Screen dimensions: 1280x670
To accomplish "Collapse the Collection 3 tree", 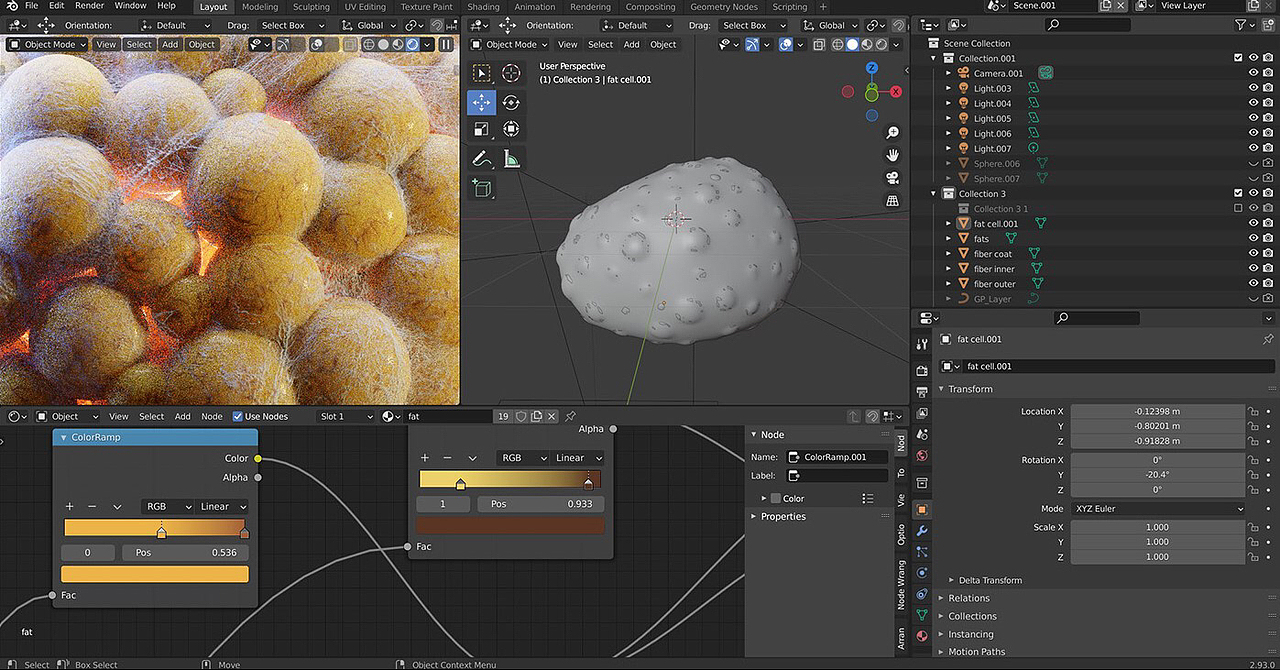I will tap(934, 194).
